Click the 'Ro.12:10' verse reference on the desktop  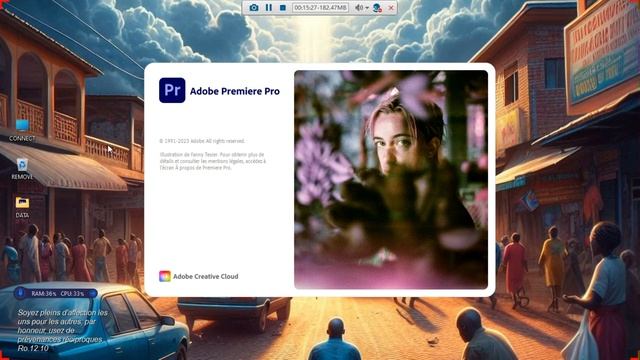click(x=33, y=348)
